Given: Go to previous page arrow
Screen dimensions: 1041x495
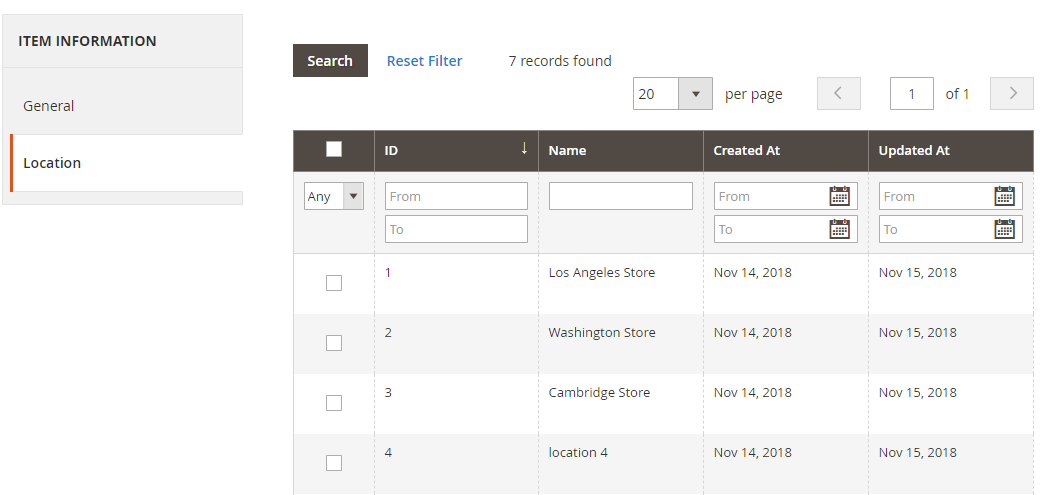Looking at the screenshot, I should pos(838,94).
